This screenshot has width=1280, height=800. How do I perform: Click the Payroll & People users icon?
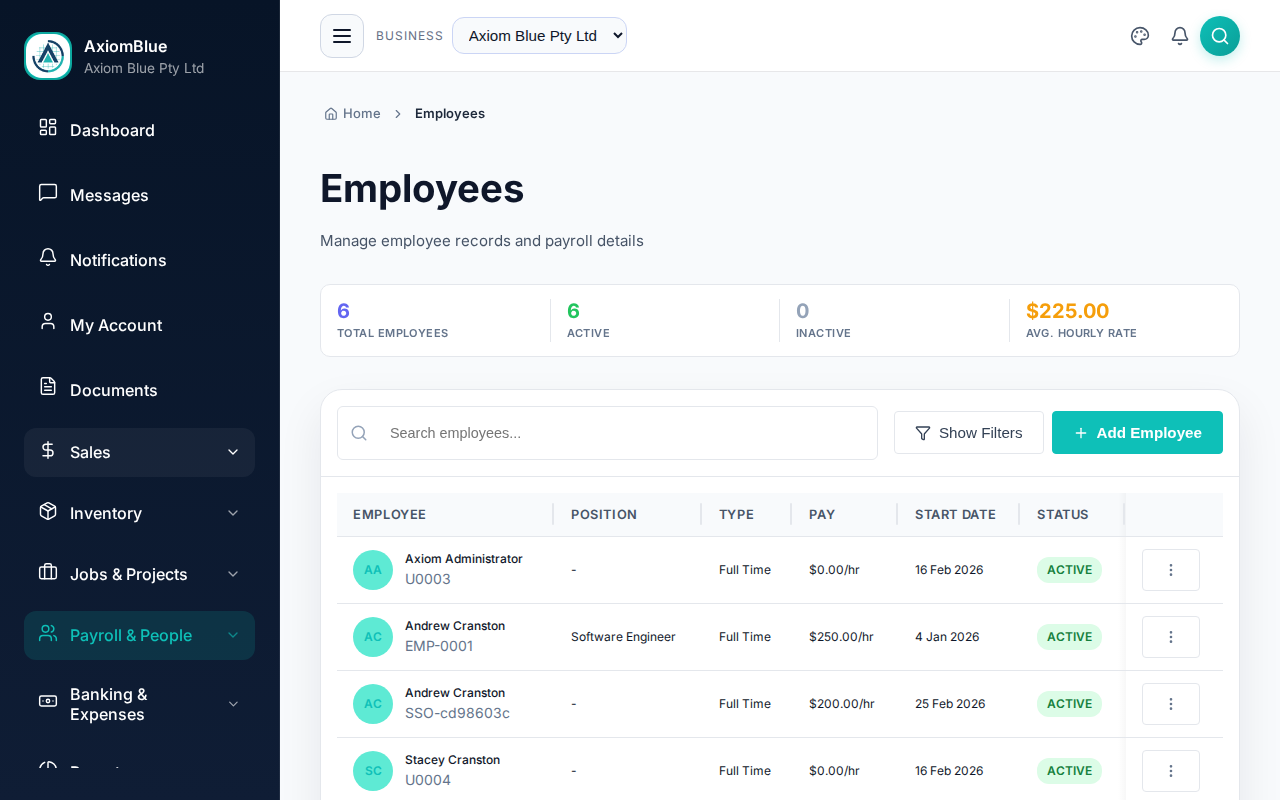[x=48, y=633]
